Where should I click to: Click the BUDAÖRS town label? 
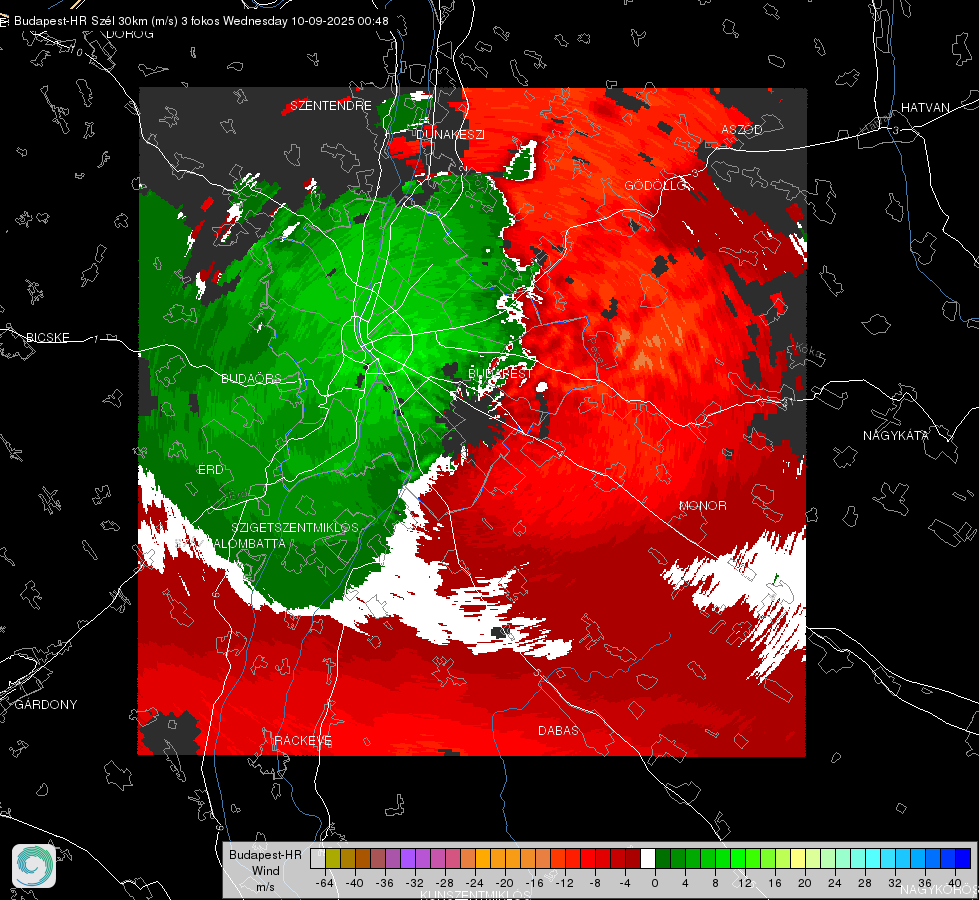pyautogui.click(x=251, y=378)
